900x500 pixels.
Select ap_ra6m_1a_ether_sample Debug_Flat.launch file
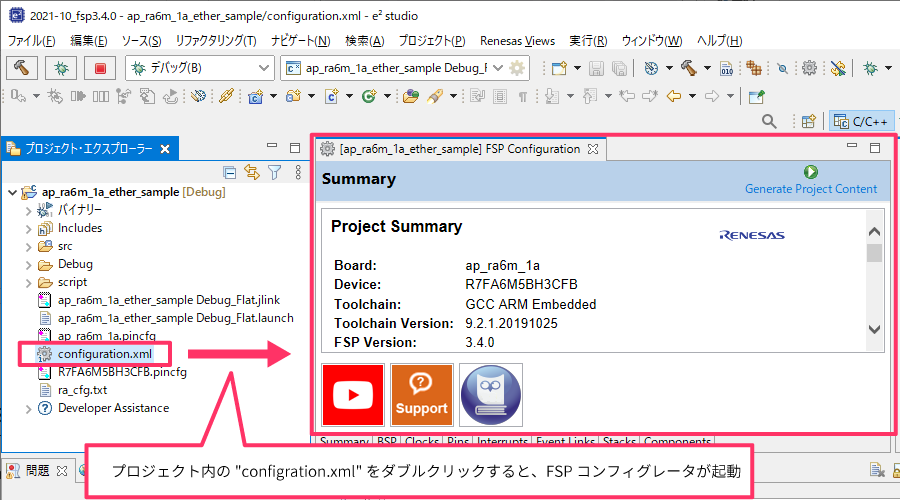tap(175, 318)
